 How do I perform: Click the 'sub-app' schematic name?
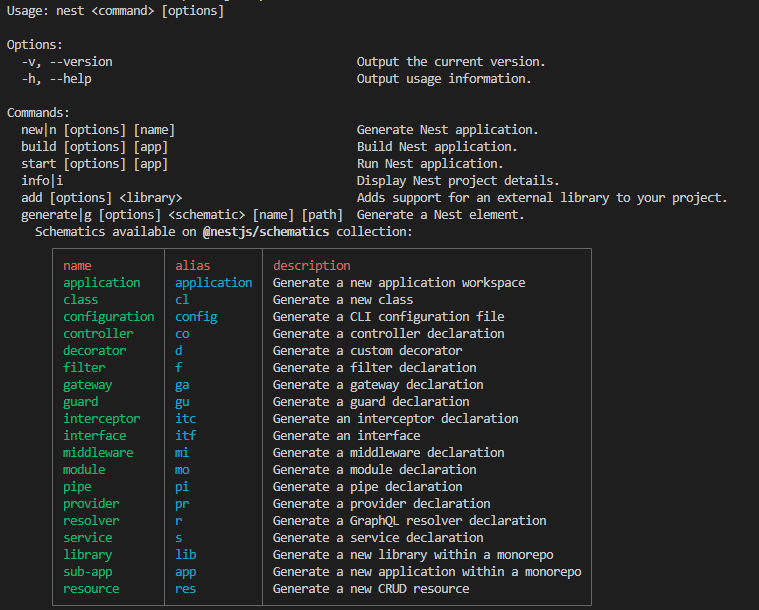[88, 572]
